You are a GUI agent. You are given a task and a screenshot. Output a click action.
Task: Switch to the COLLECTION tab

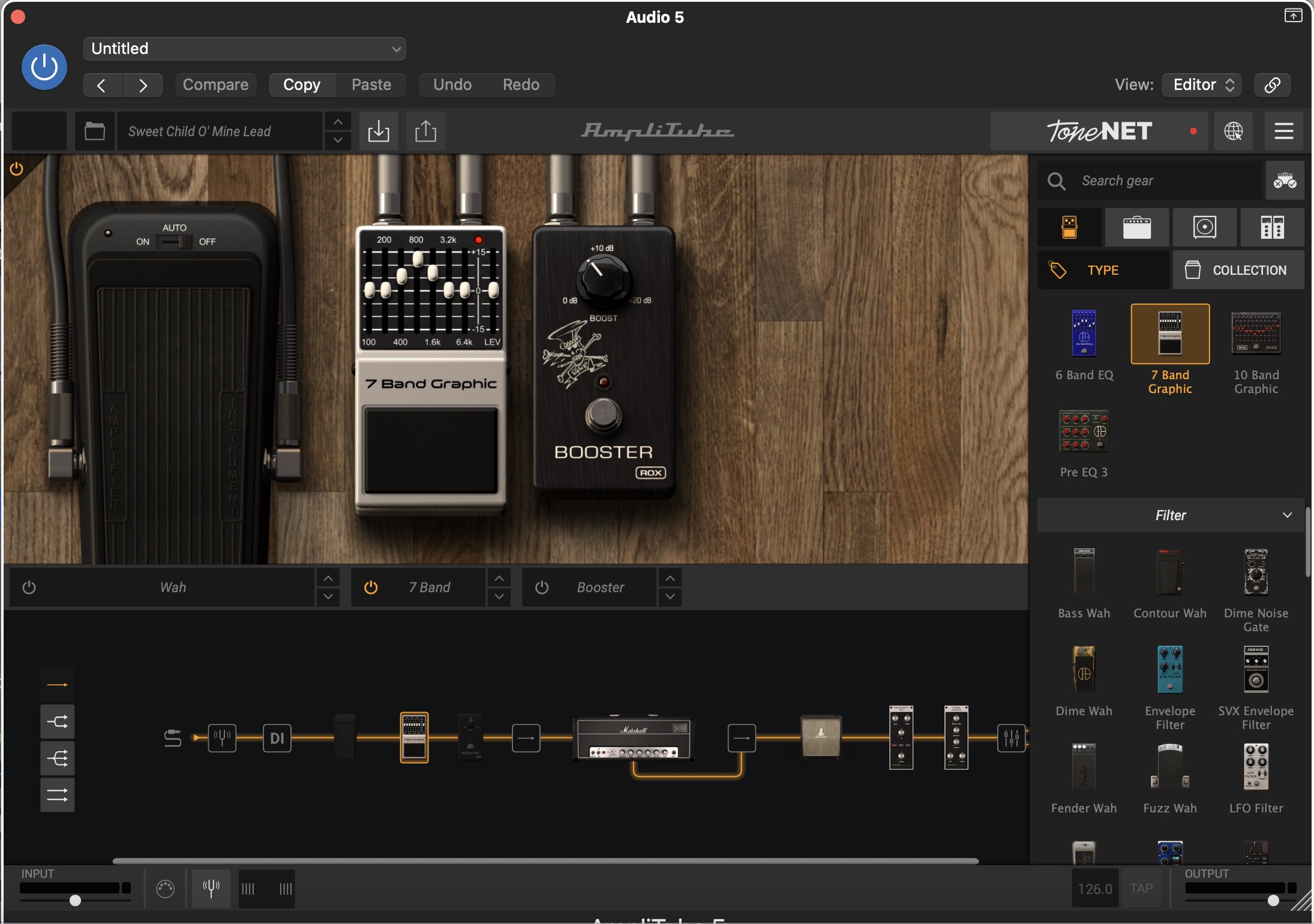(x=1238, y=270)
